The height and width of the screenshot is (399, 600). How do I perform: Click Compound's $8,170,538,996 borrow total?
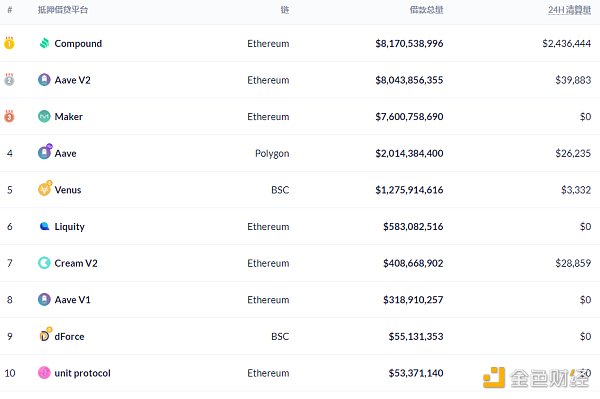pos(409,44)
